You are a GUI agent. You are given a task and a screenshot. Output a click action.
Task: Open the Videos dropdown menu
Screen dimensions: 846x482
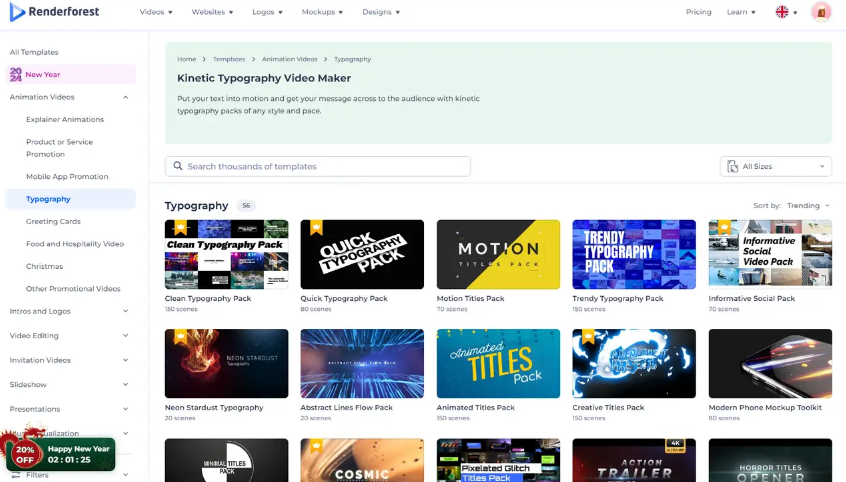[156, 12]
